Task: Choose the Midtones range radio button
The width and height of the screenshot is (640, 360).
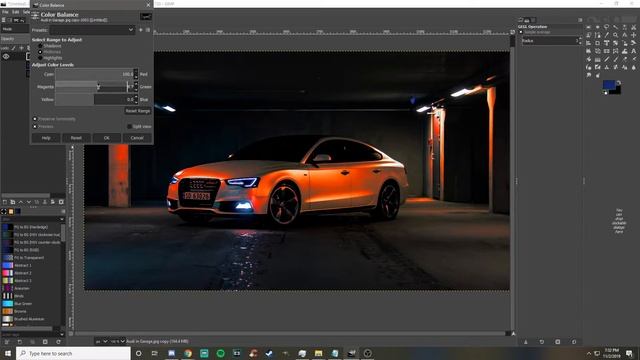Action: click(40, 52)
